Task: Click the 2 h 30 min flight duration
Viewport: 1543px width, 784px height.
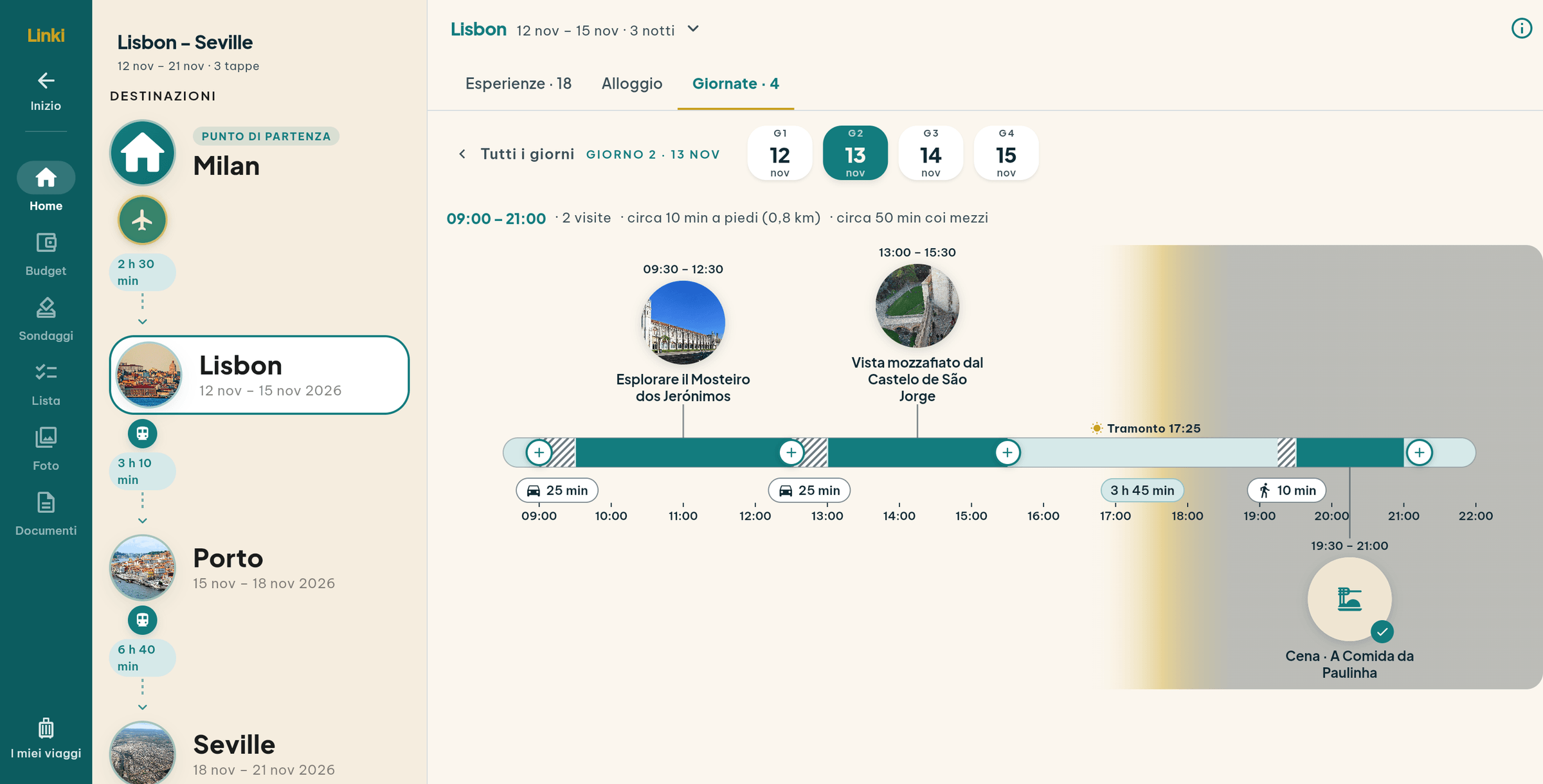Action: point(142,272)
